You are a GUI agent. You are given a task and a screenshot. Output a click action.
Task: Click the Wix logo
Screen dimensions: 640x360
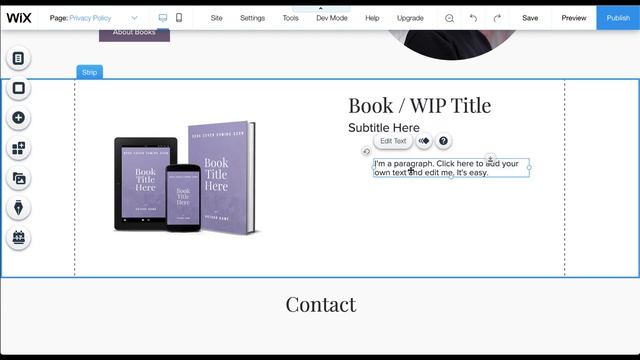pyautogui.click(x=19, y=18)
